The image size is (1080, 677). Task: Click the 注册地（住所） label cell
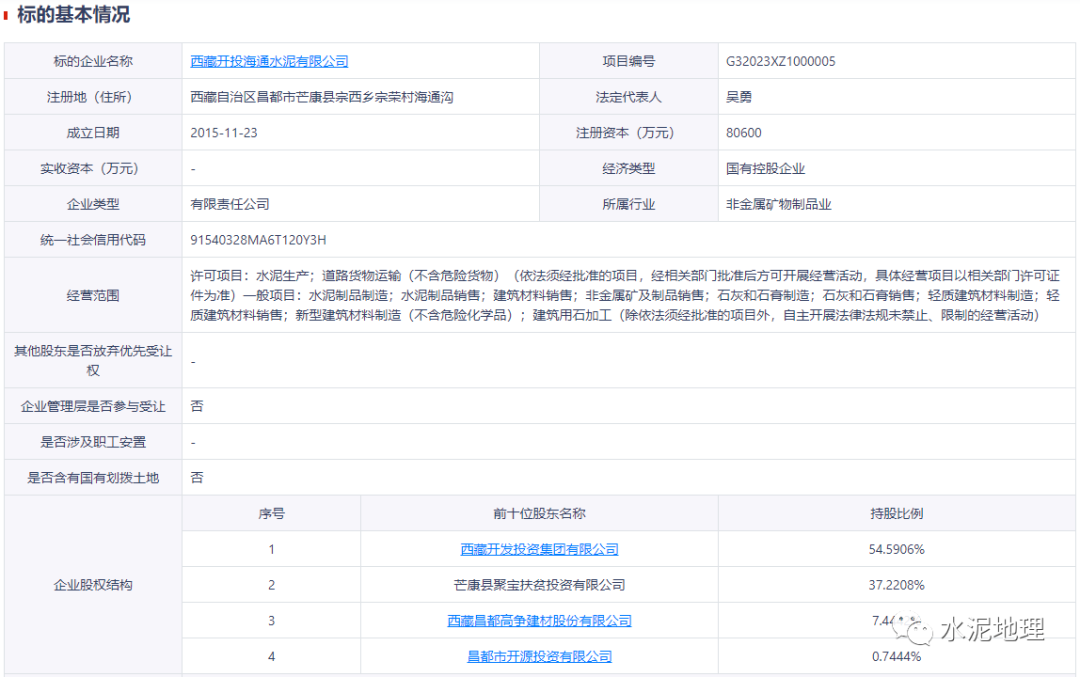point(93,97)
